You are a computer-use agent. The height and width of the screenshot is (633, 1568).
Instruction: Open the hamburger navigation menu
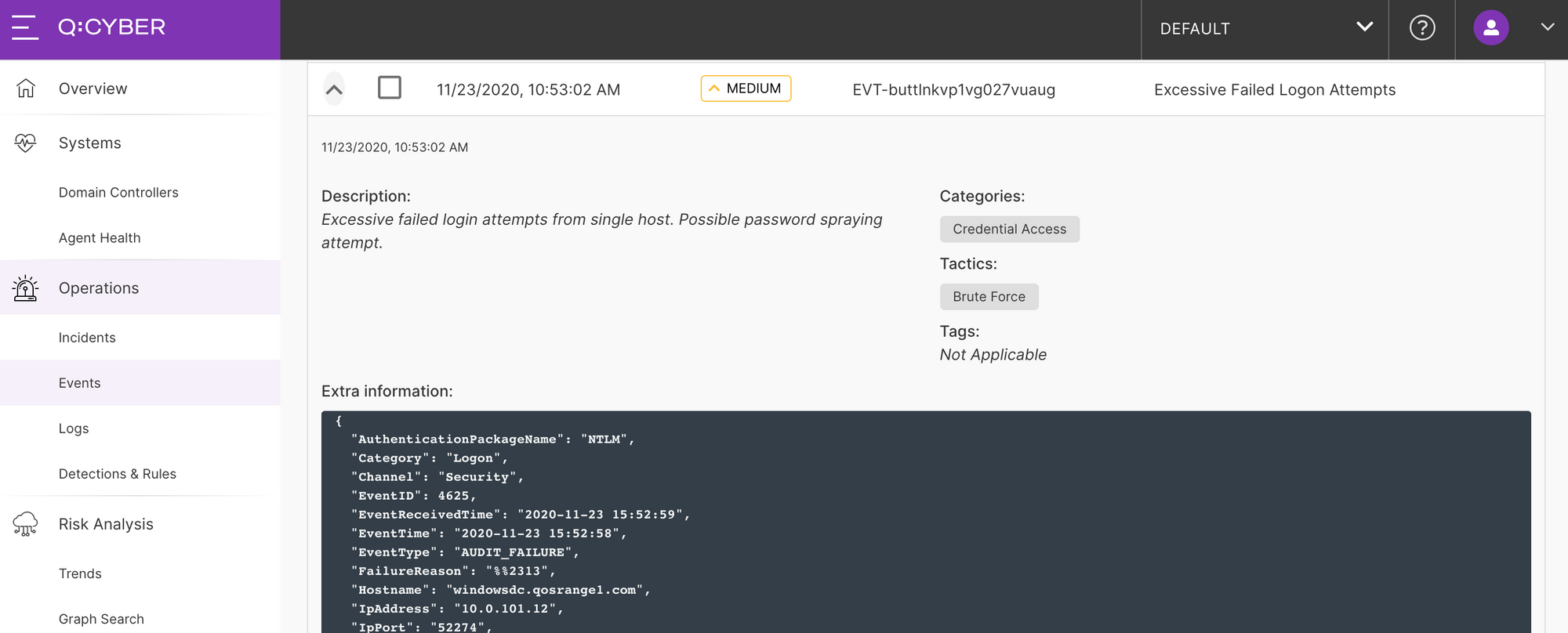(x=25, y=27)
